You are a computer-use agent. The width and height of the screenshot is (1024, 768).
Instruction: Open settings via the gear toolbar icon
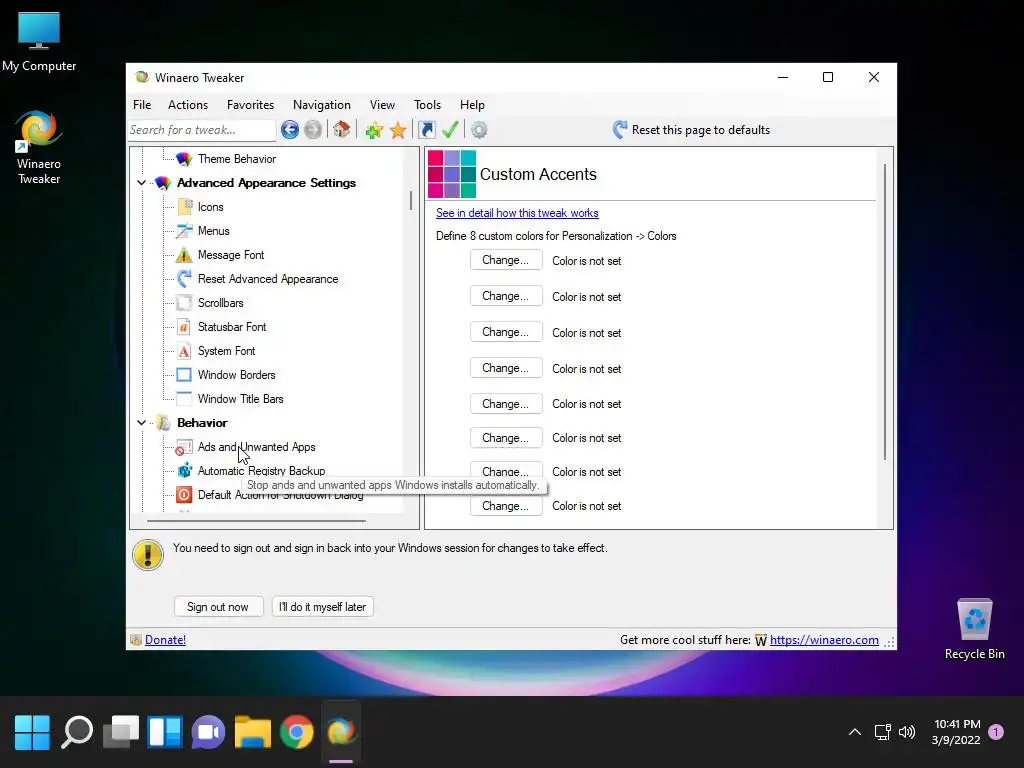479,130
